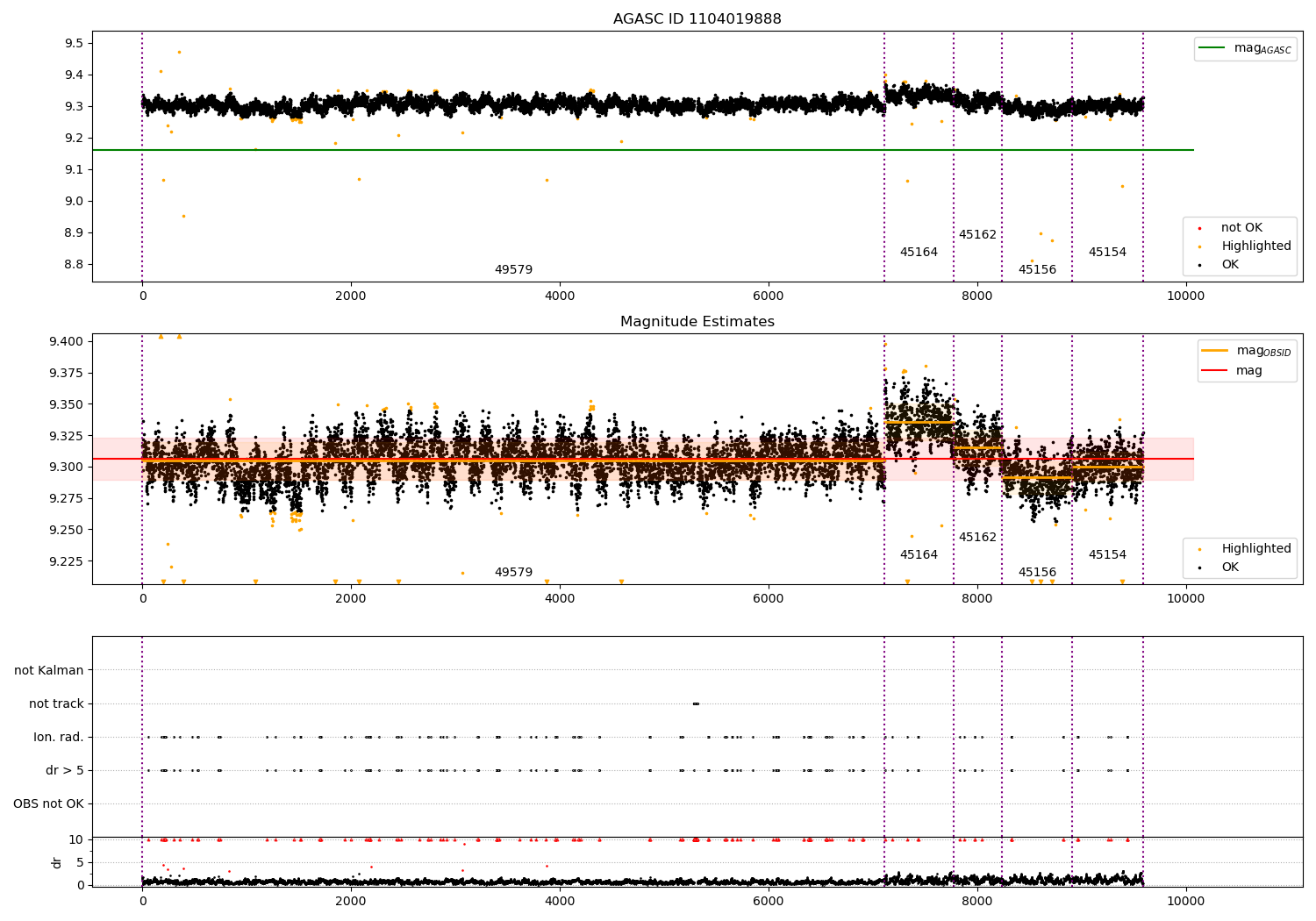
Task: Click the 9.375 y-axis tick label
Action: click(x=68, y=374)
